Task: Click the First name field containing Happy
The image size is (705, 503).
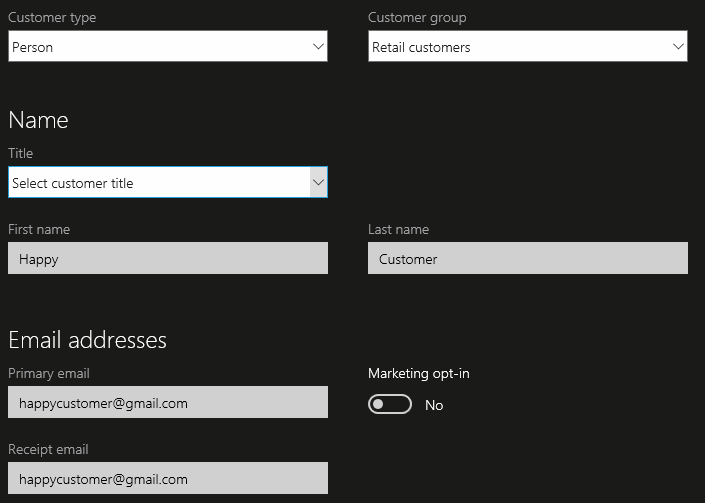Action: click(167, 259)
